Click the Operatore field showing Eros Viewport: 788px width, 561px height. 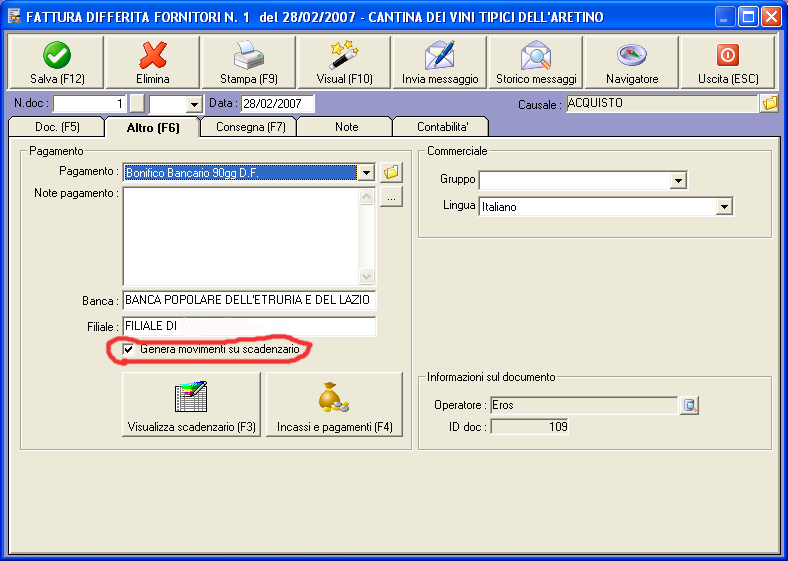[584, 405]
